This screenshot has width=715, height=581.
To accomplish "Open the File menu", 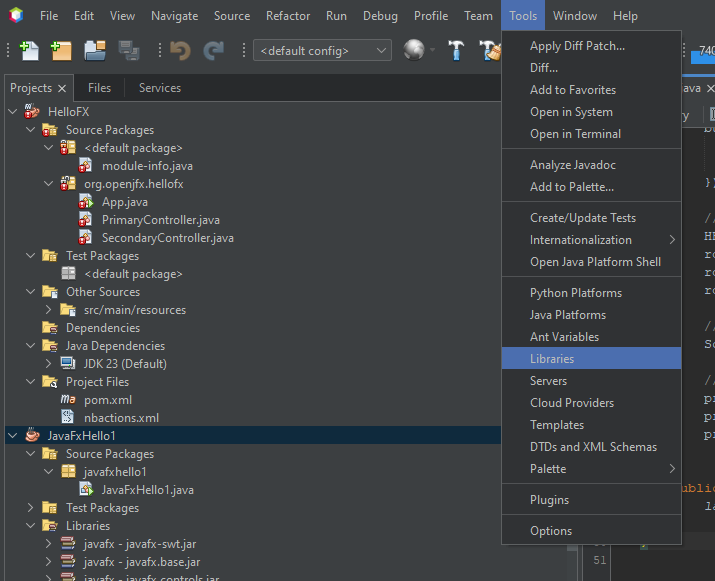I will pos(49,16).
